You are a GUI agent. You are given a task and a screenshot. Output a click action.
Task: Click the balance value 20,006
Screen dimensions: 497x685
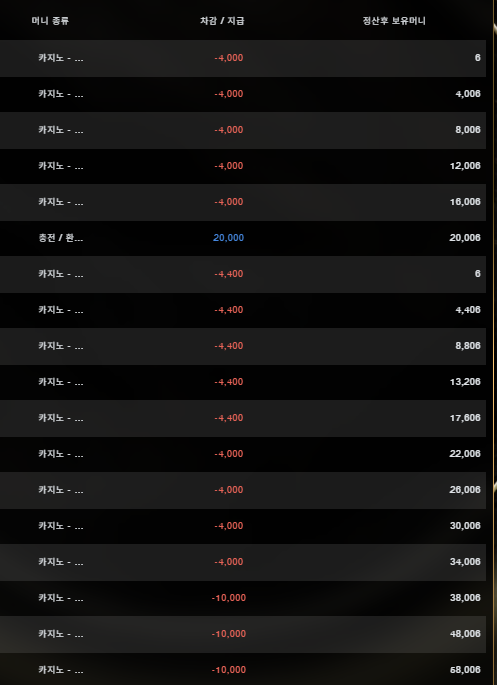click(465, 238)
